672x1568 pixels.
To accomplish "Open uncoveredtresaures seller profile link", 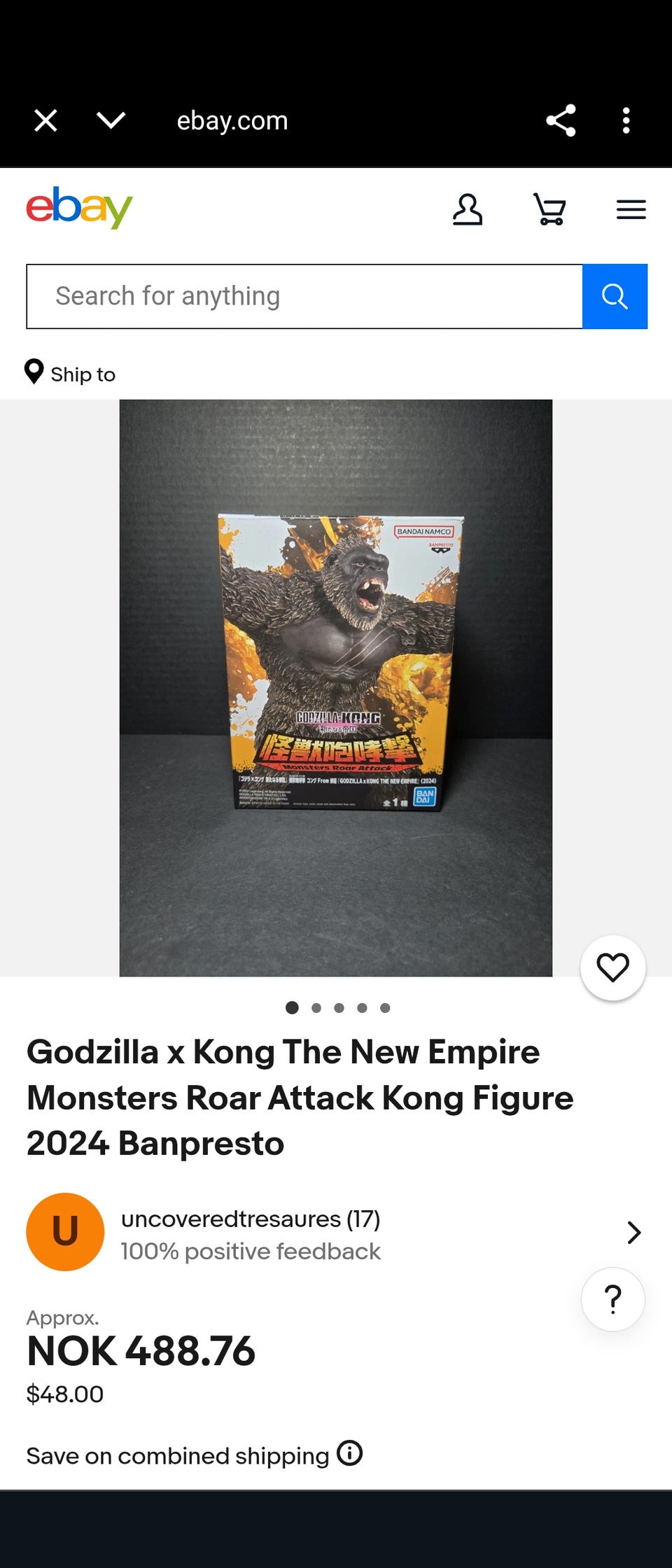I will (x=250, y=1219).
